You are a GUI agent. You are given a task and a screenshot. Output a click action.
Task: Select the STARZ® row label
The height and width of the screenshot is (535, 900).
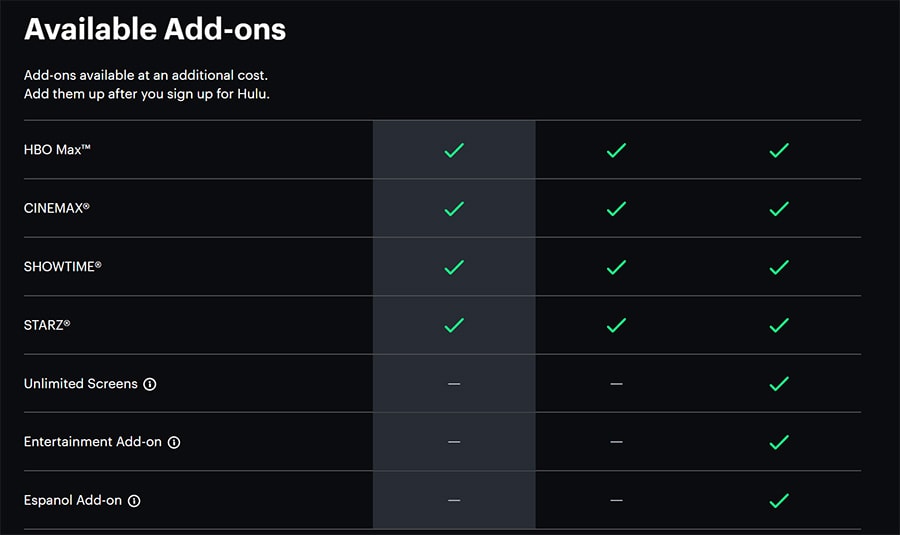click(47, 325)
